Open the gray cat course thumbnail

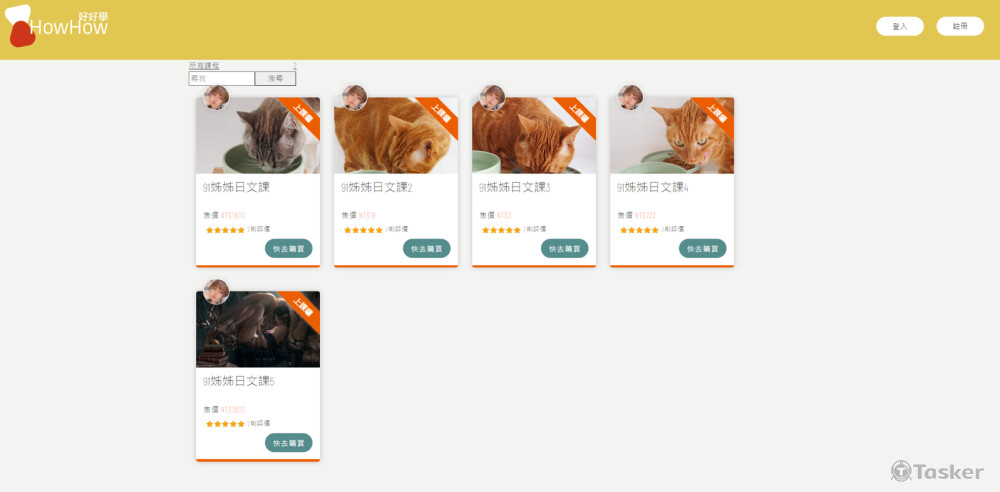point(258,135)
